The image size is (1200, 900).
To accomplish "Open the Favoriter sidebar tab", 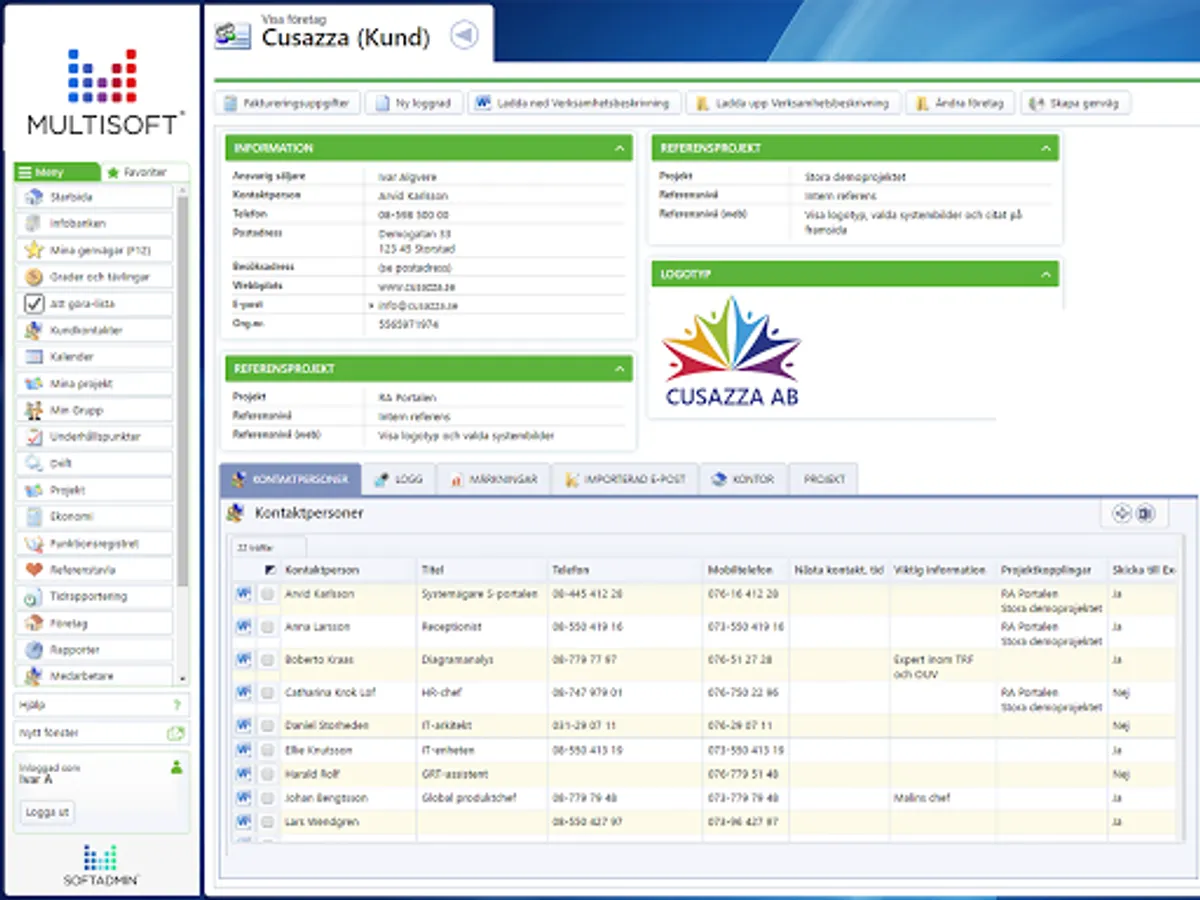I will click(144, 172).
